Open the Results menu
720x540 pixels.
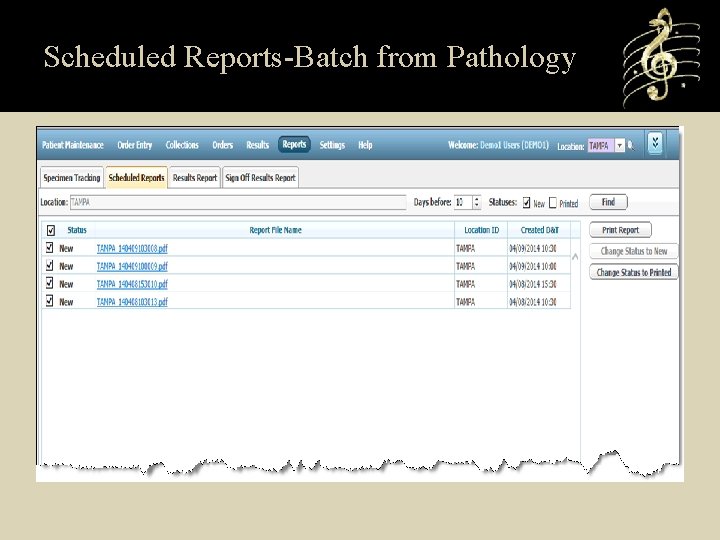[x=258, y=145]
